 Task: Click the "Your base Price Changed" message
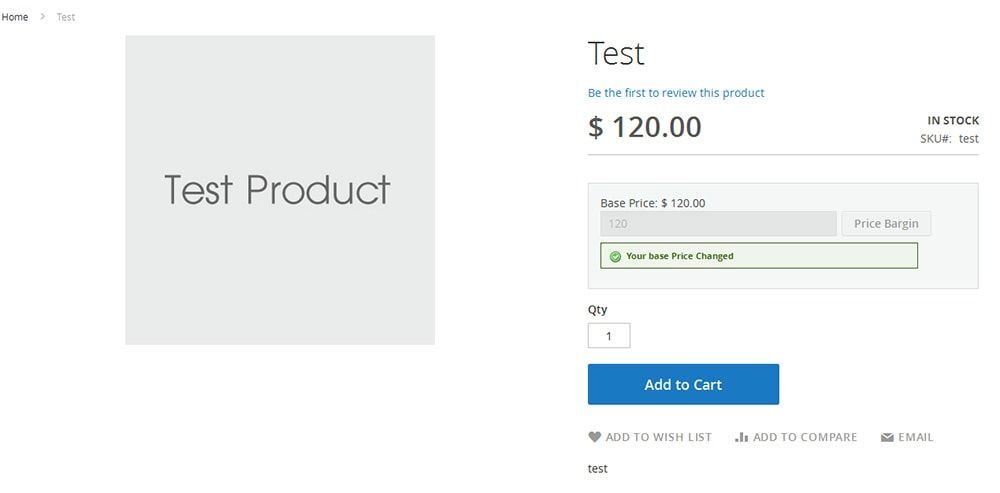tap(680, 256)
